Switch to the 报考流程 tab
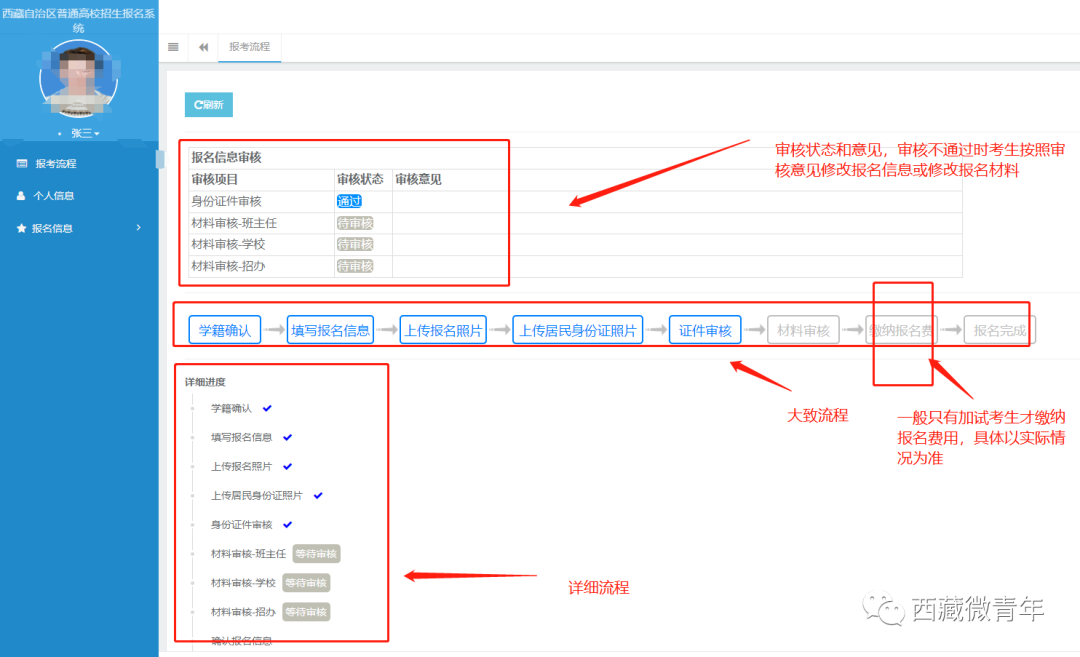This screenshot has height=657, width=1080. [249, 47]
